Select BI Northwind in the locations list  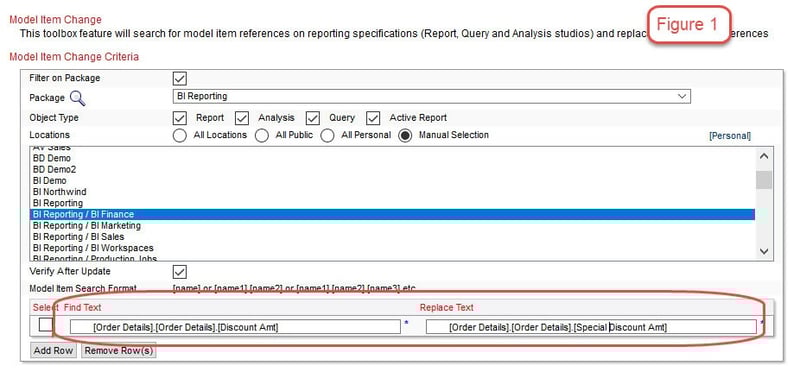click(x=392, y=192)
